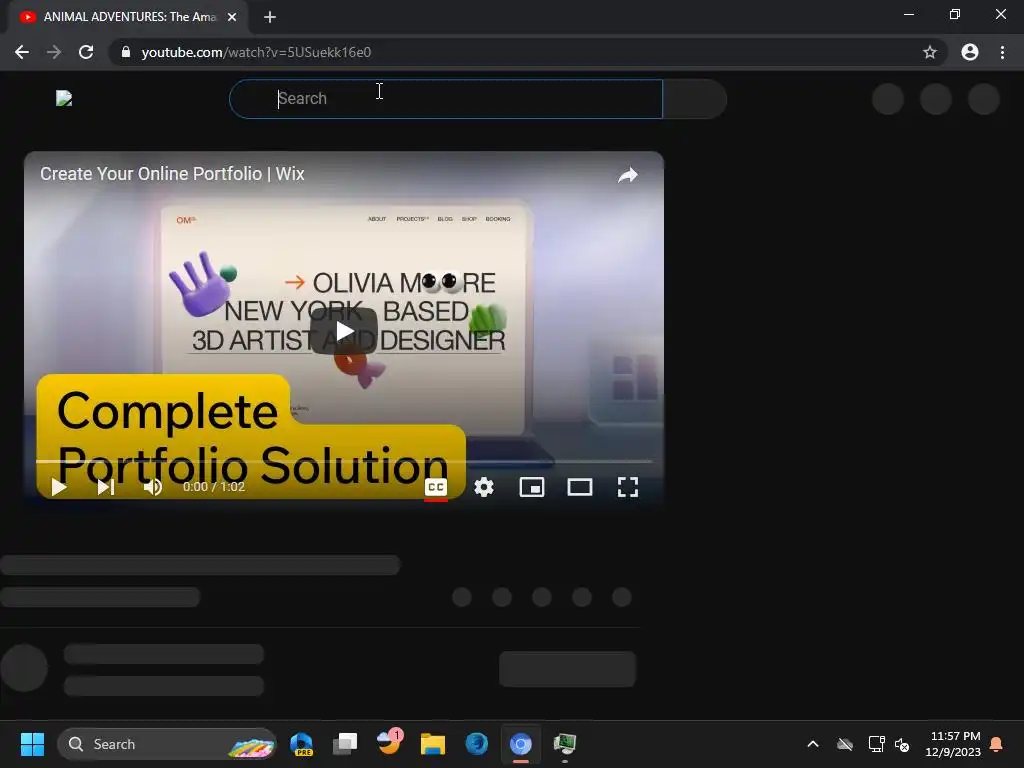
Task: Toggle closed captions CC button
Action: tap(436, 487)
